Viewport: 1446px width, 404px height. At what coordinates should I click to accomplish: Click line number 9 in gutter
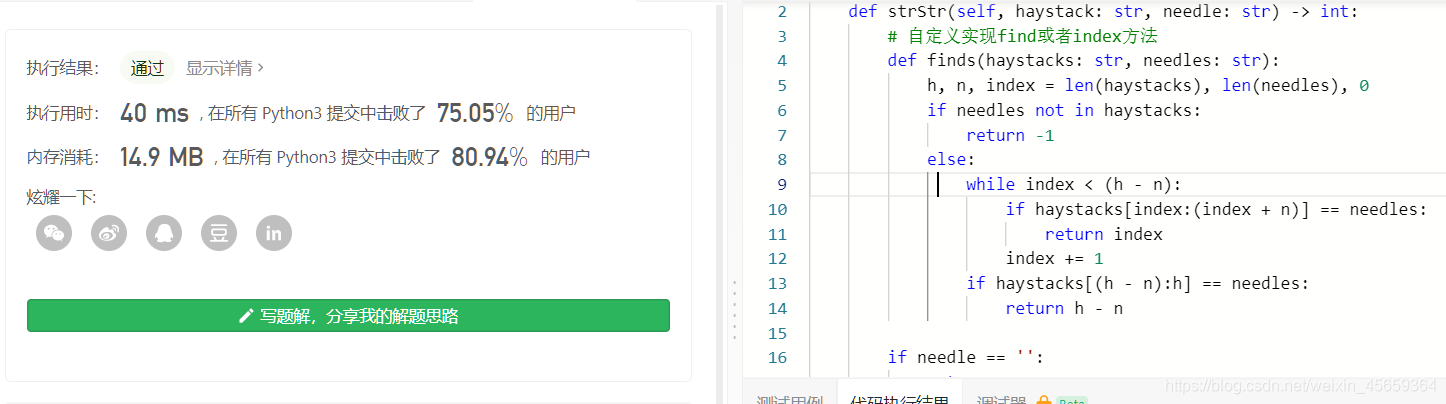(x=782, y=184)
